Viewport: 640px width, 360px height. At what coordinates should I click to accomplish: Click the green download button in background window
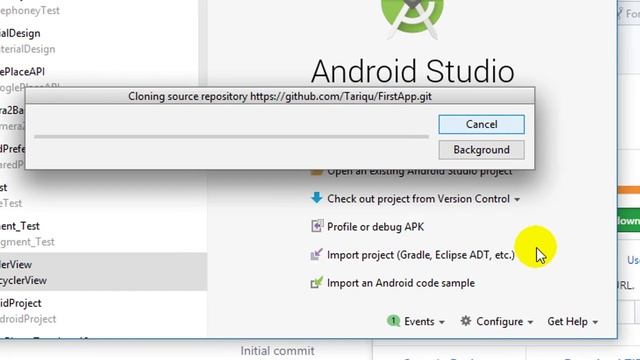[629, 220]
